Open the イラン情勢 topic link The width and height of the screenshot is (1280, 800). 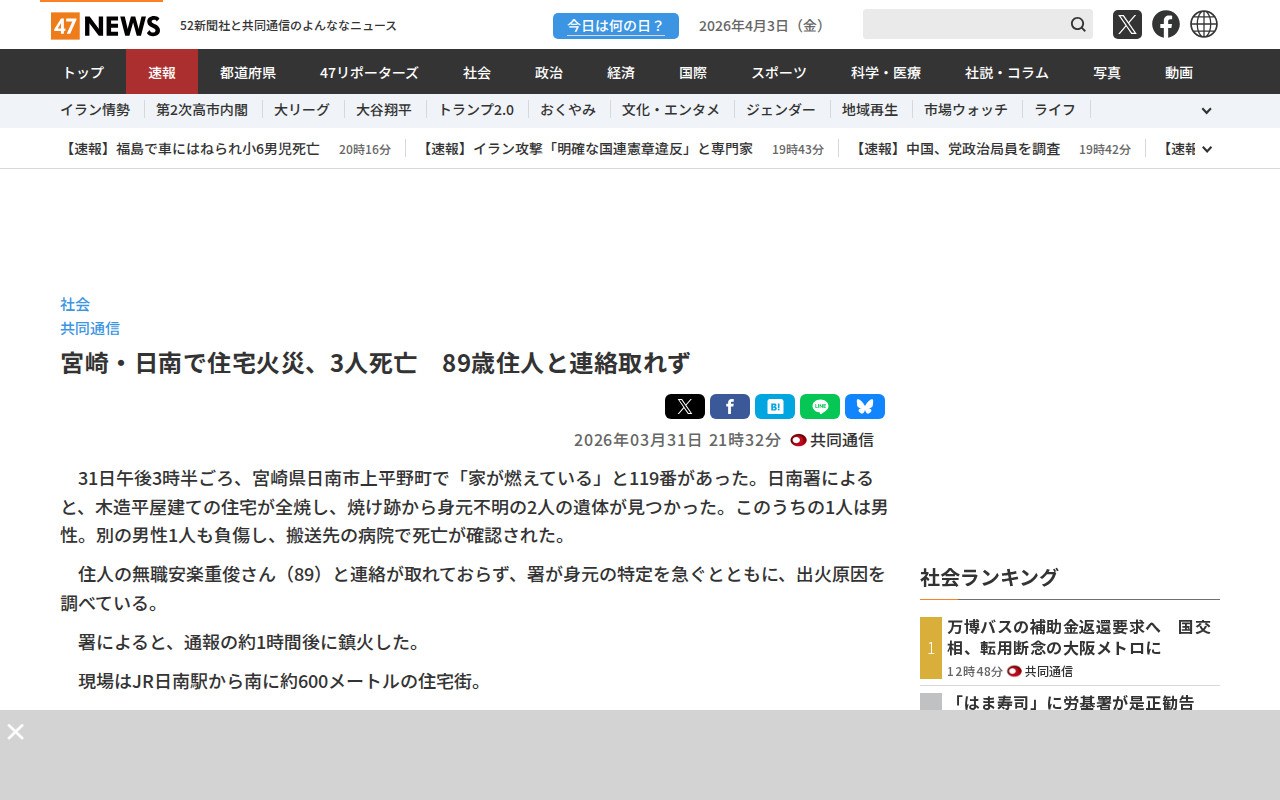[95, 110]
